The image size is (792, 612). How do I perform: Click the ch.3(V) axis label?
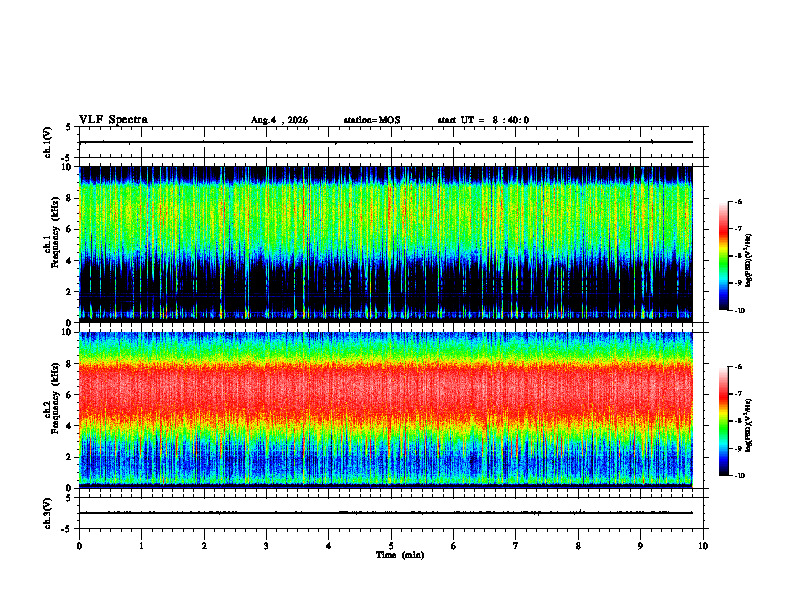(48, 513)
